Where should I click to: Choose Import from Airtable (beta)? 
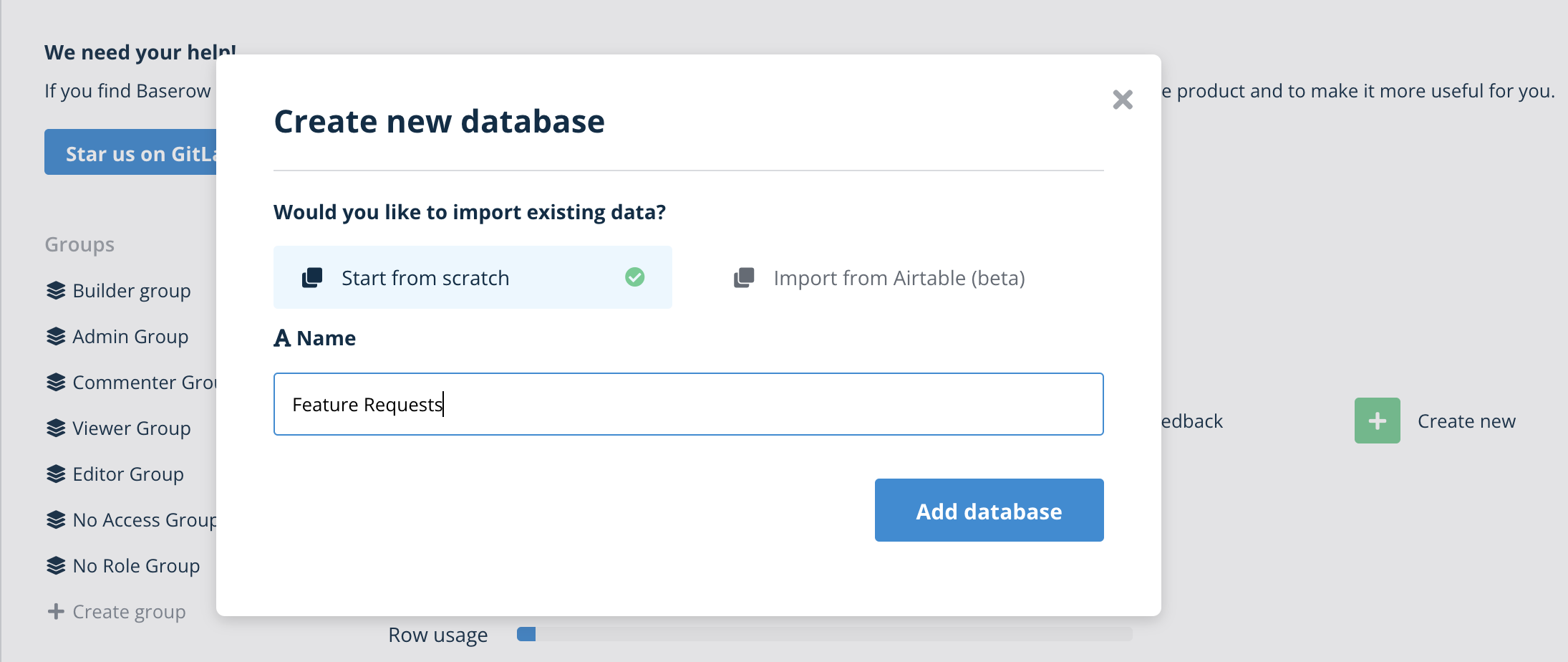[899, 277]
